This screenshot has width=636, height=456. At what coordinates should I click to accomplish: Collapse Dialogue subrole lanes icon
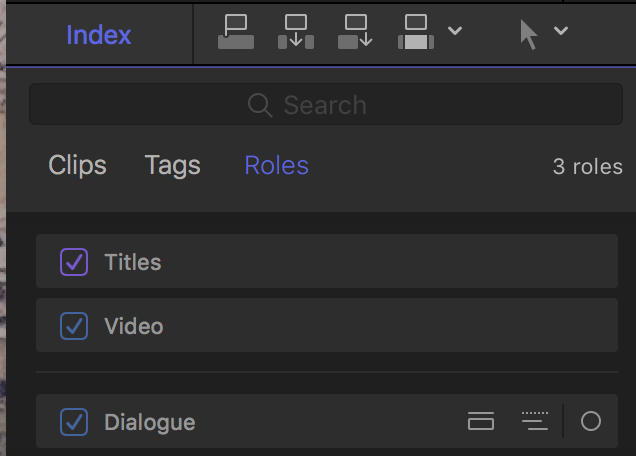pos(535,421)
